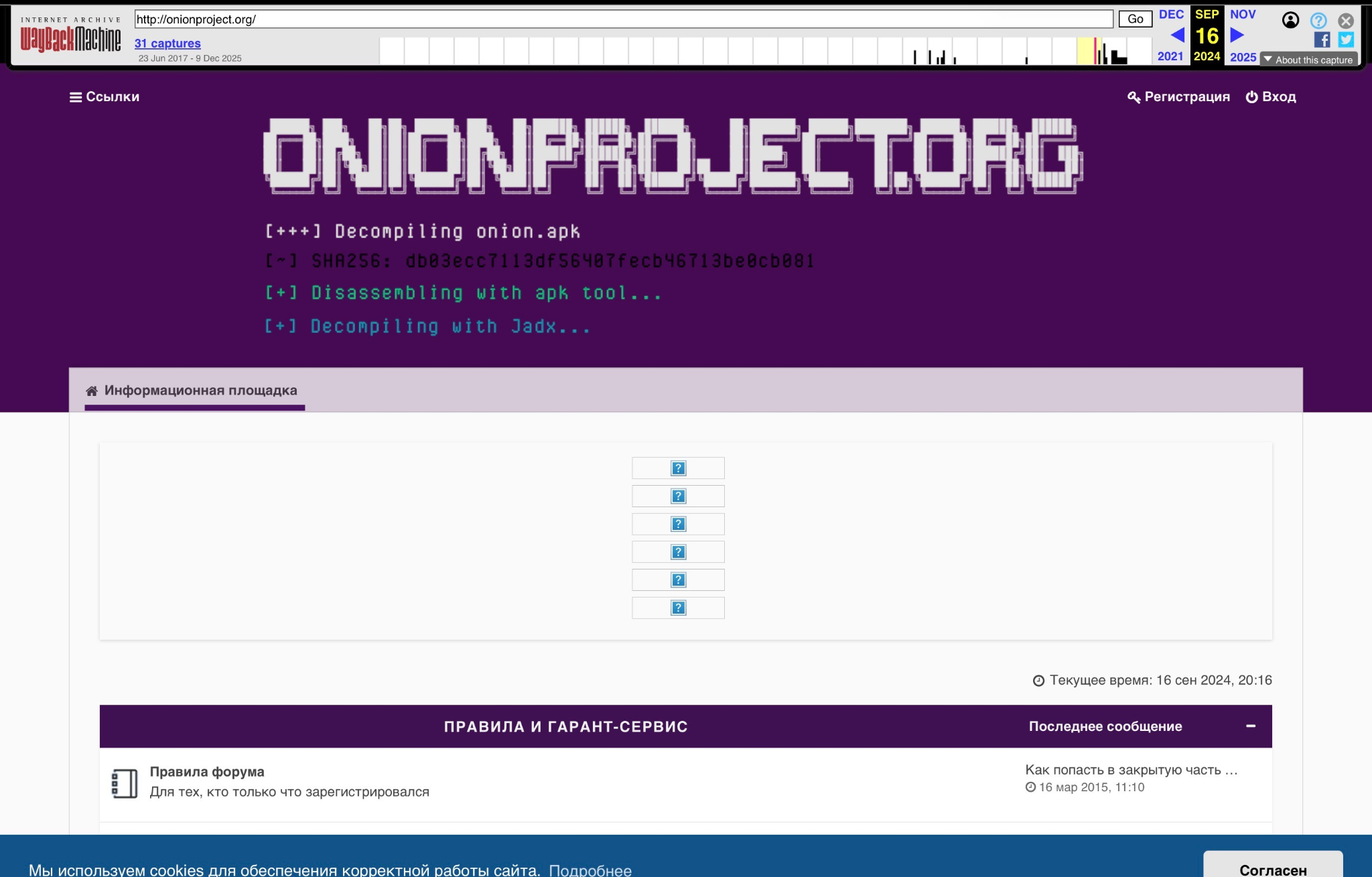The image size is (1372, 877).
Task: Click the Wayback Machine logo
Action: [x=70, y=35]
